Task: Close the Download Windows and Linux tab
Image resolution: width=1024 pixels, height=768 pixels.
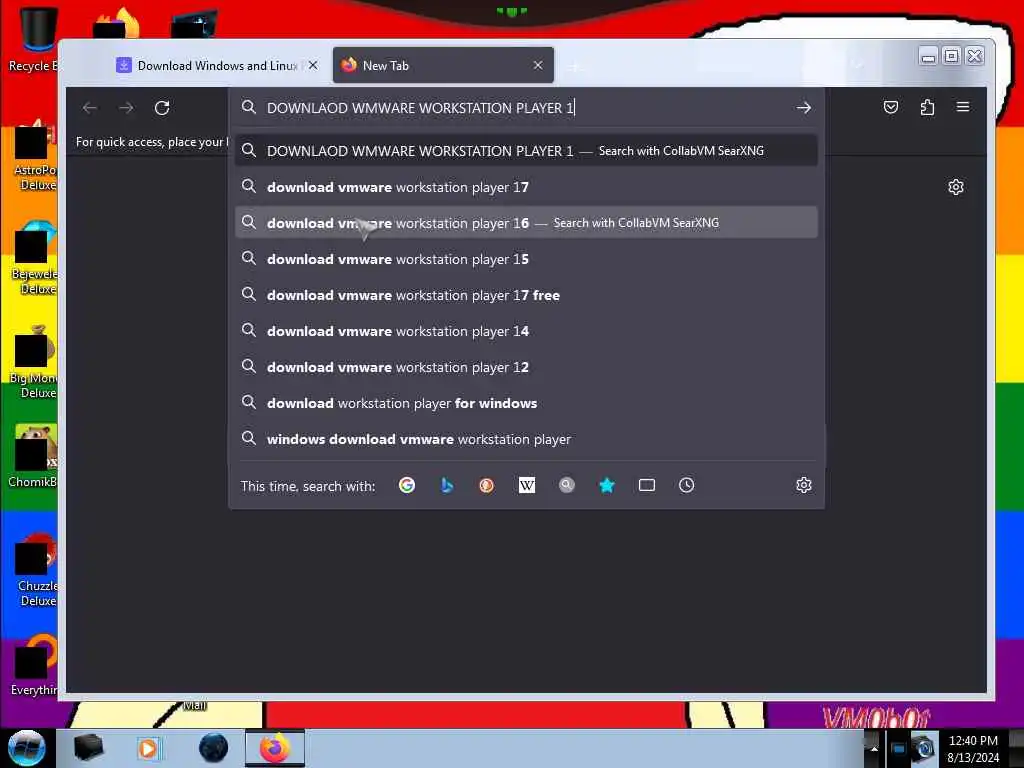Action: coord(313,65)
